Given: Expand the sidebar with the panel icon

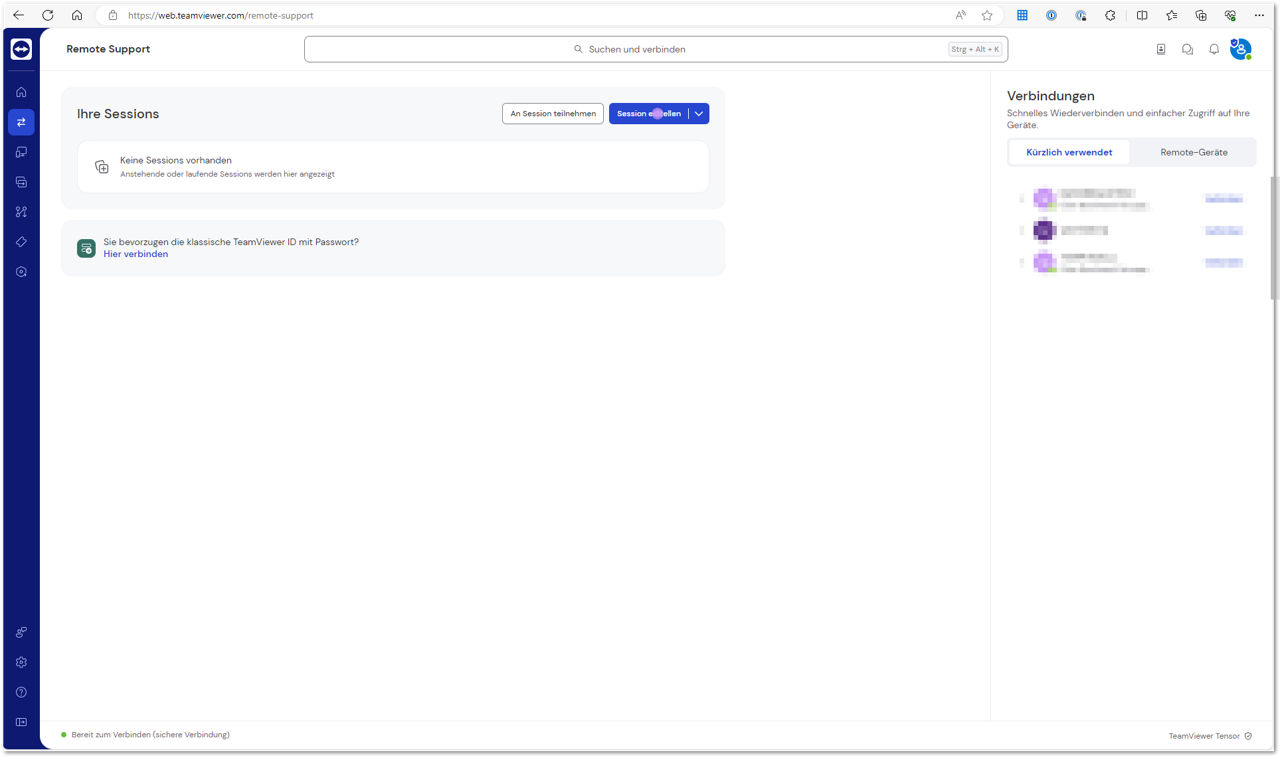Looking at the screenshot, I should pyautogui.click(x=21, y=722).
